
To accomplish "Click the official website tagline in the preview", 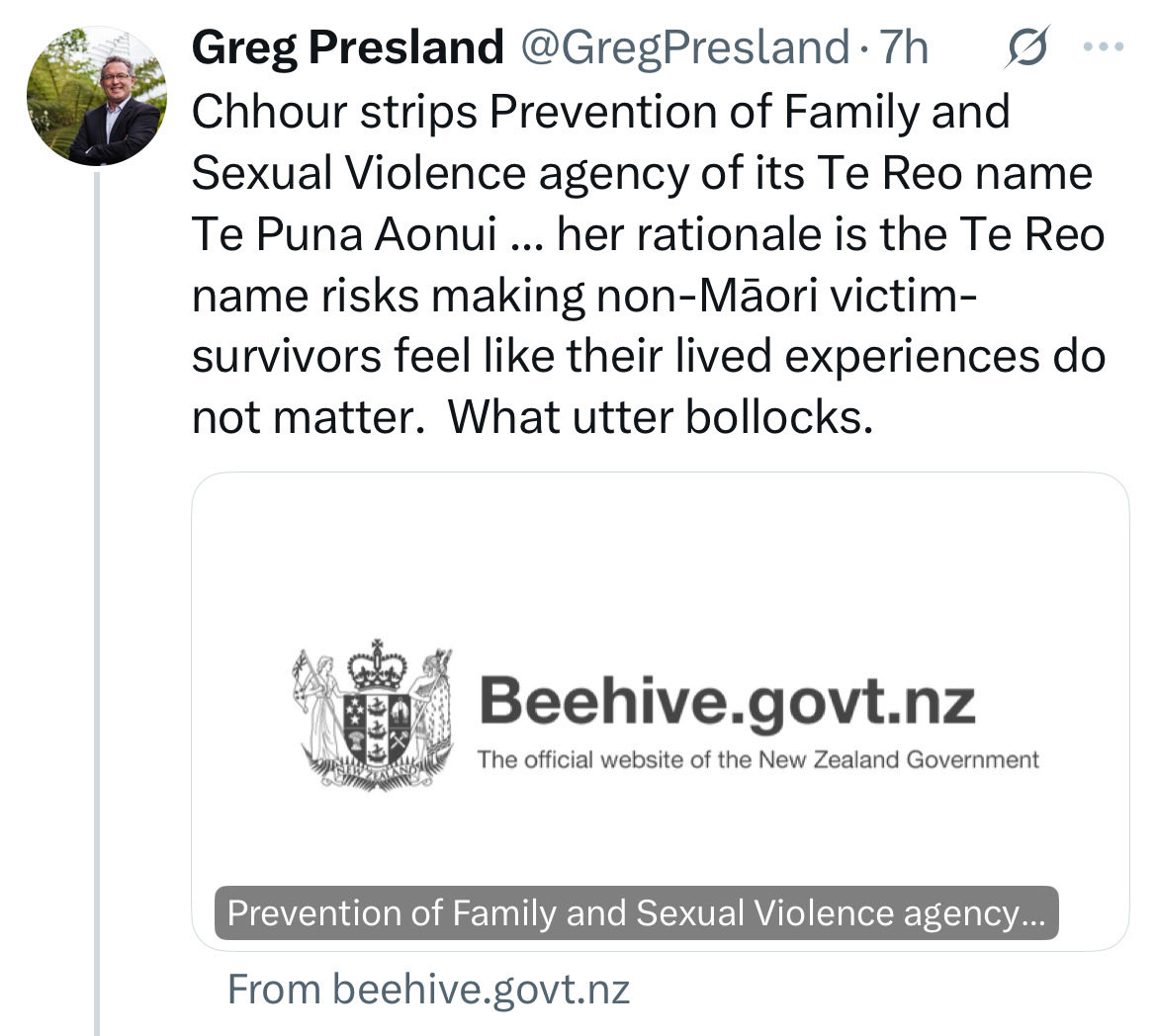I will click(757, 759).
